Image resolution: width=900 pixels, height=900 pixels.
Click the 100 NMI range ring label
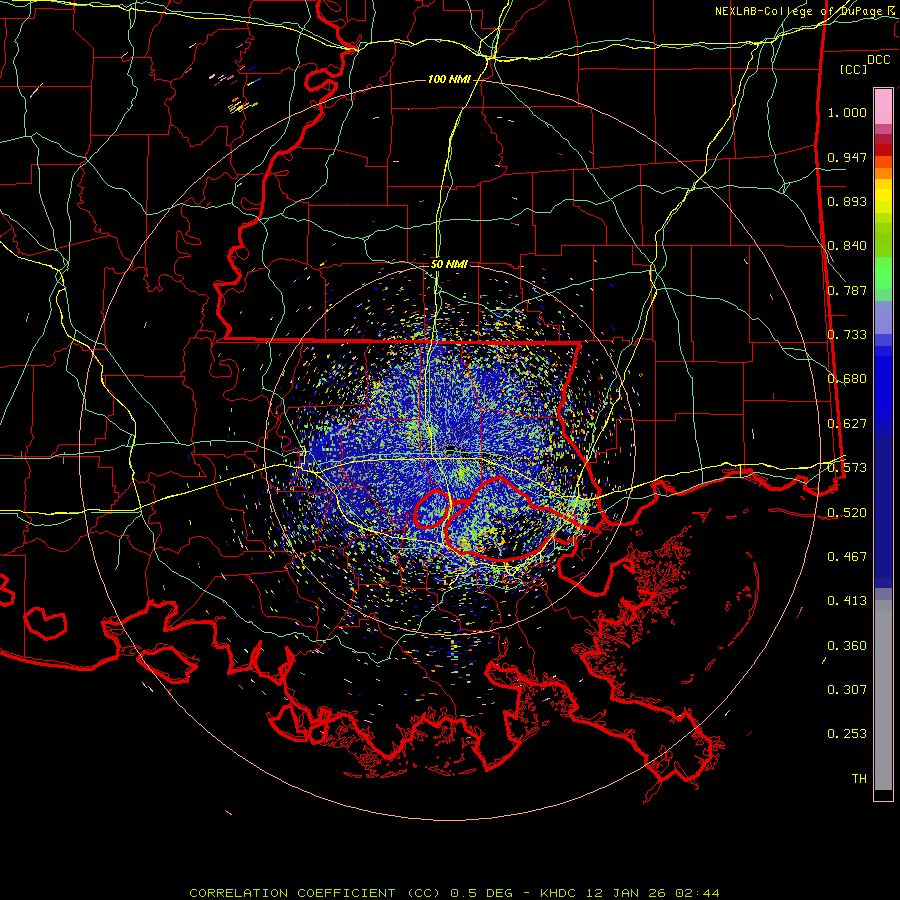(449, 79)
